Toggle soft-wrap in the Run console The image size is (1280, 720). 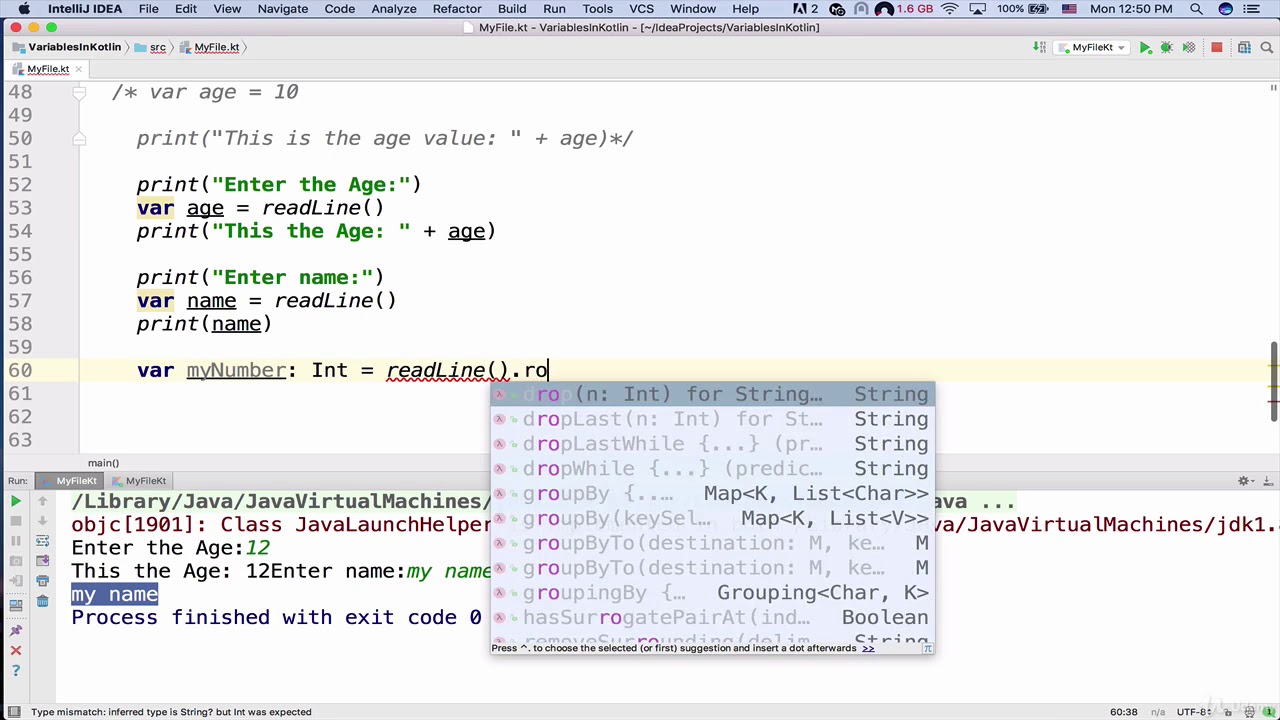point(43,541)
